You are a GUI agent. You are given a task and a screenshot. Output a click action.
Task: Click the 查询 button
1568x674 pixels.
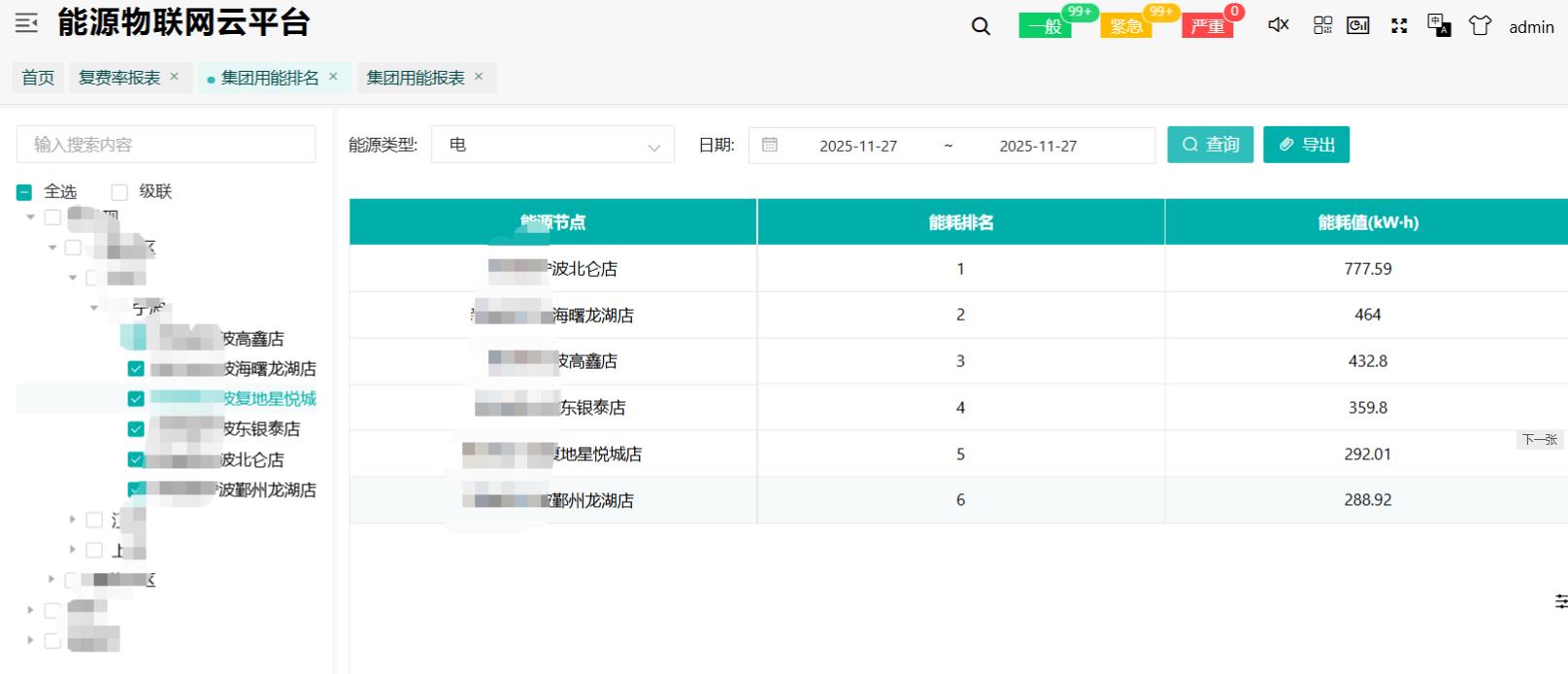[x=1210, y=145]
